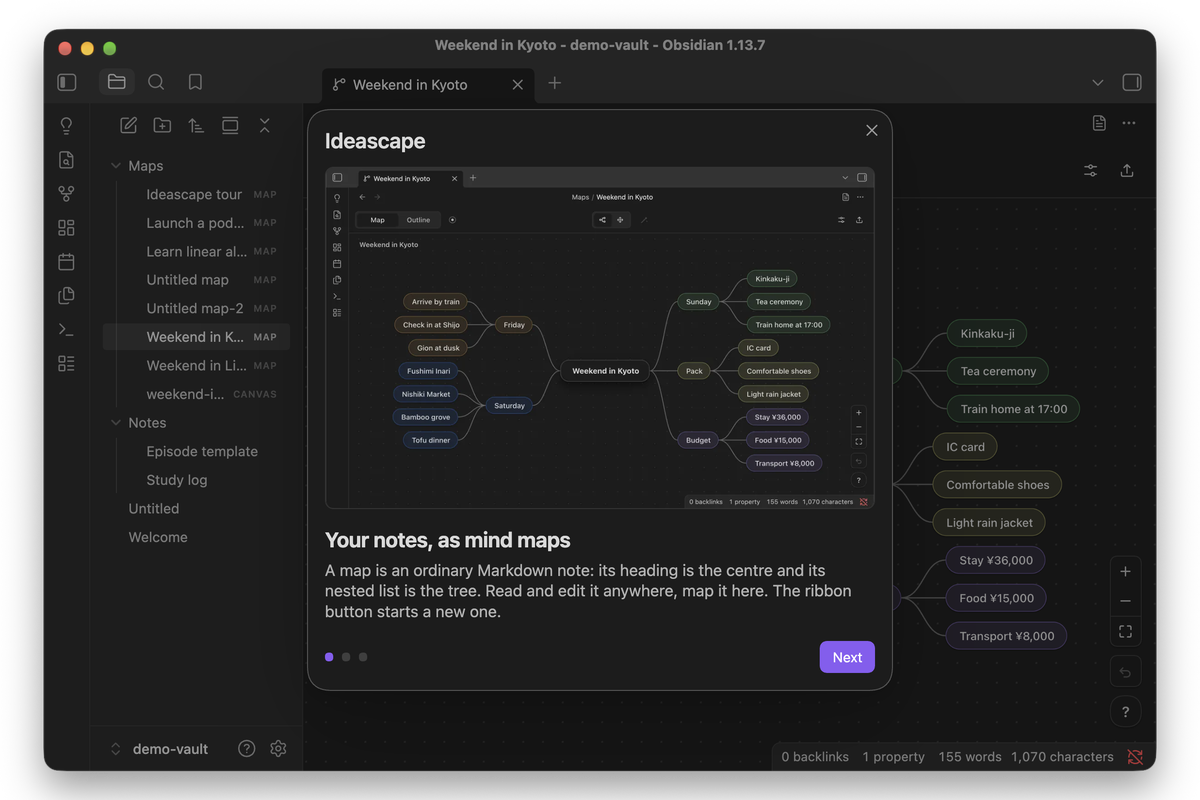This screenshot has width=1200, height=800.
Task: Open the bookmarks icon
Action: click(x=195, y=82)
